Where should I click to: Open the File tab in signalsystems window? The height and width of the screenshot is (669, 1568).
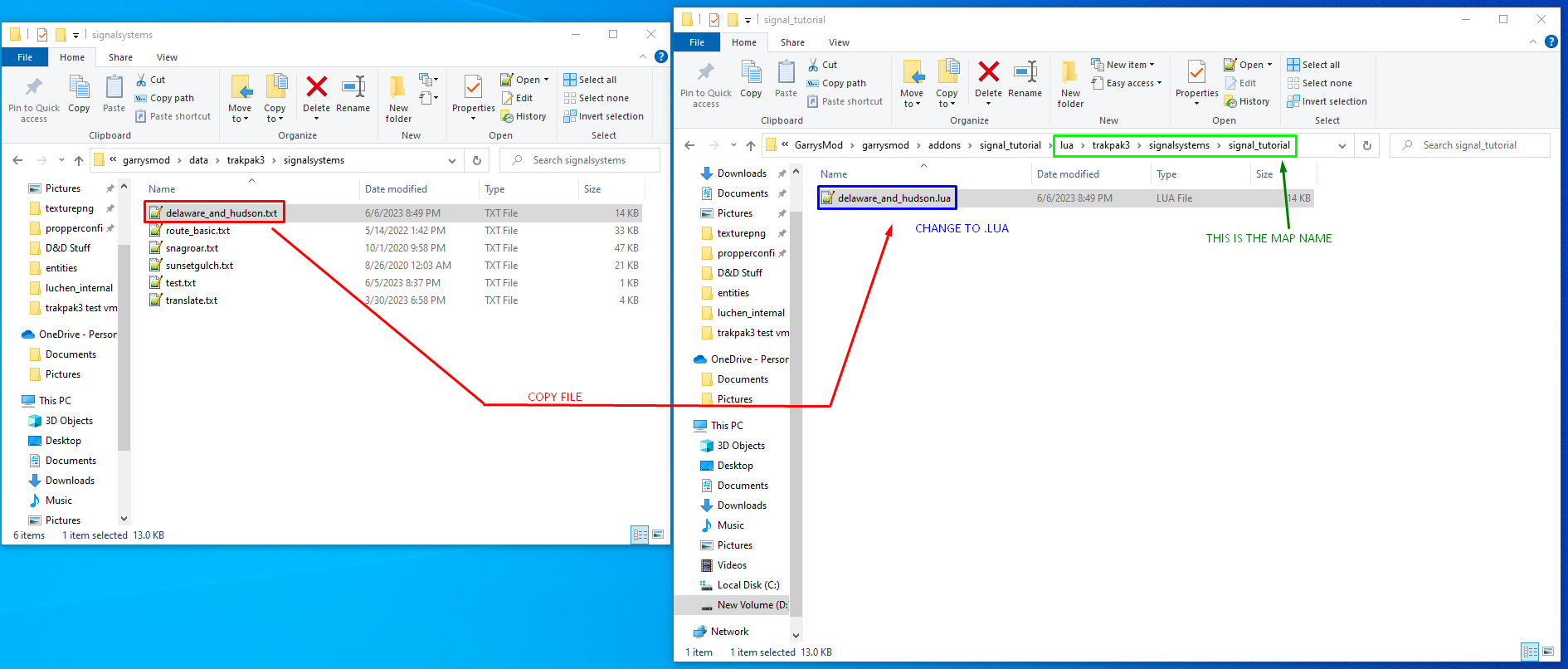click(25, 57)
